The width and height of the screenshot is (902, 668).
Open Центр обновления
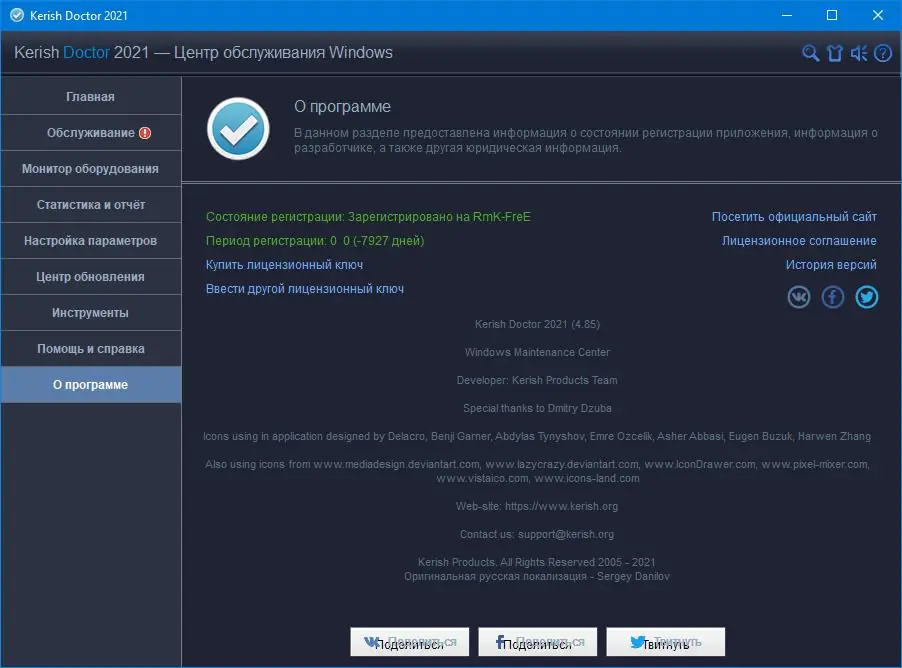point(91,277)
